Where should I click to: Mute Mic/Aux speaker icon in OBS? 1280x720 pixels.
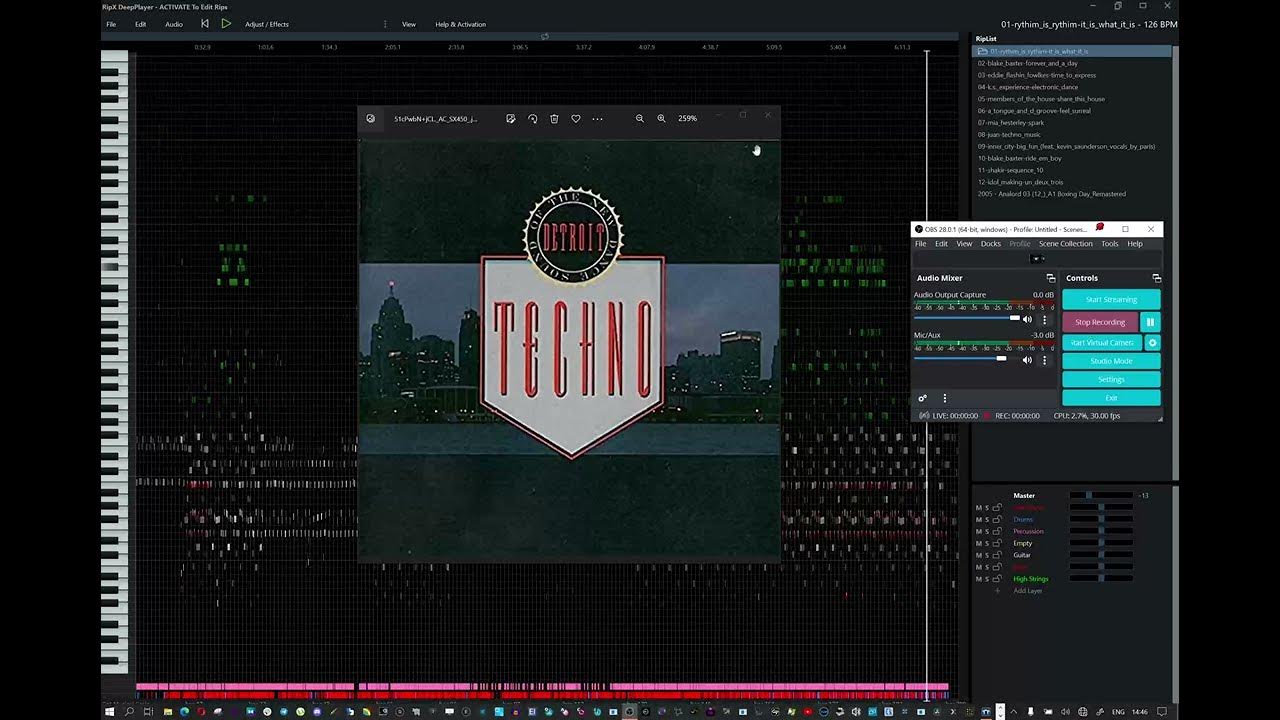(1027, 360)
